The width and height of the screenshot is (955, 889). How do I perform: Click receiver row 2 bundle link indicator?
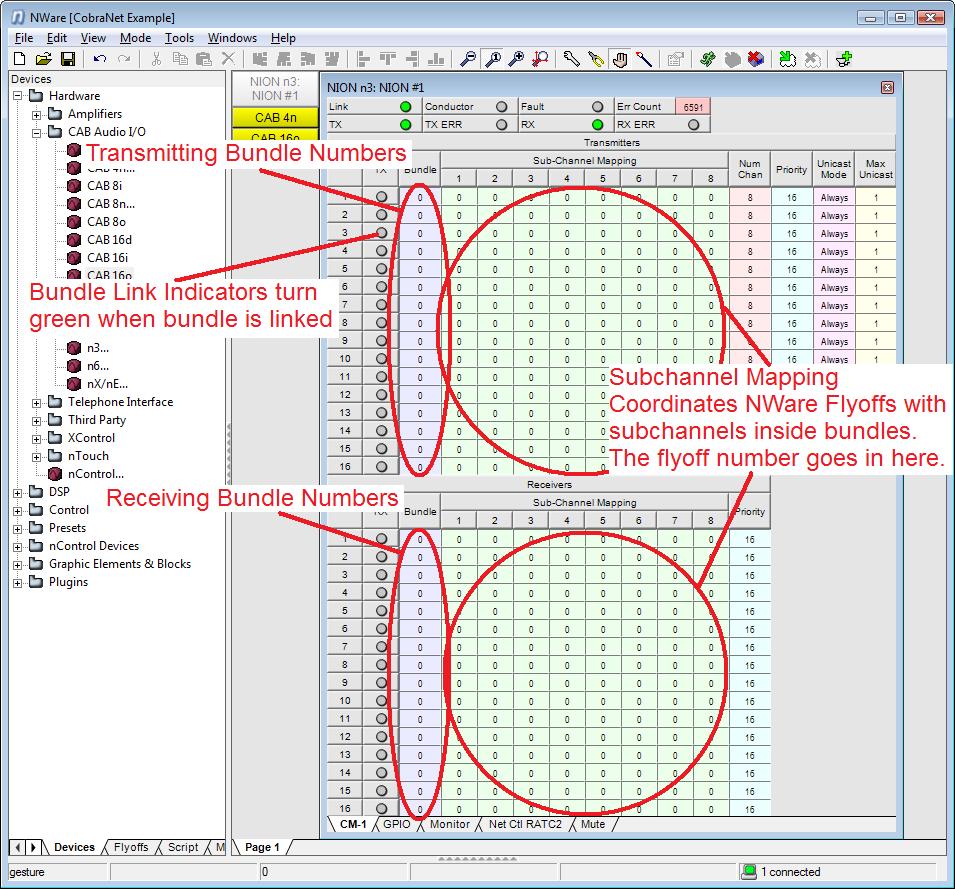pos(381,557)
